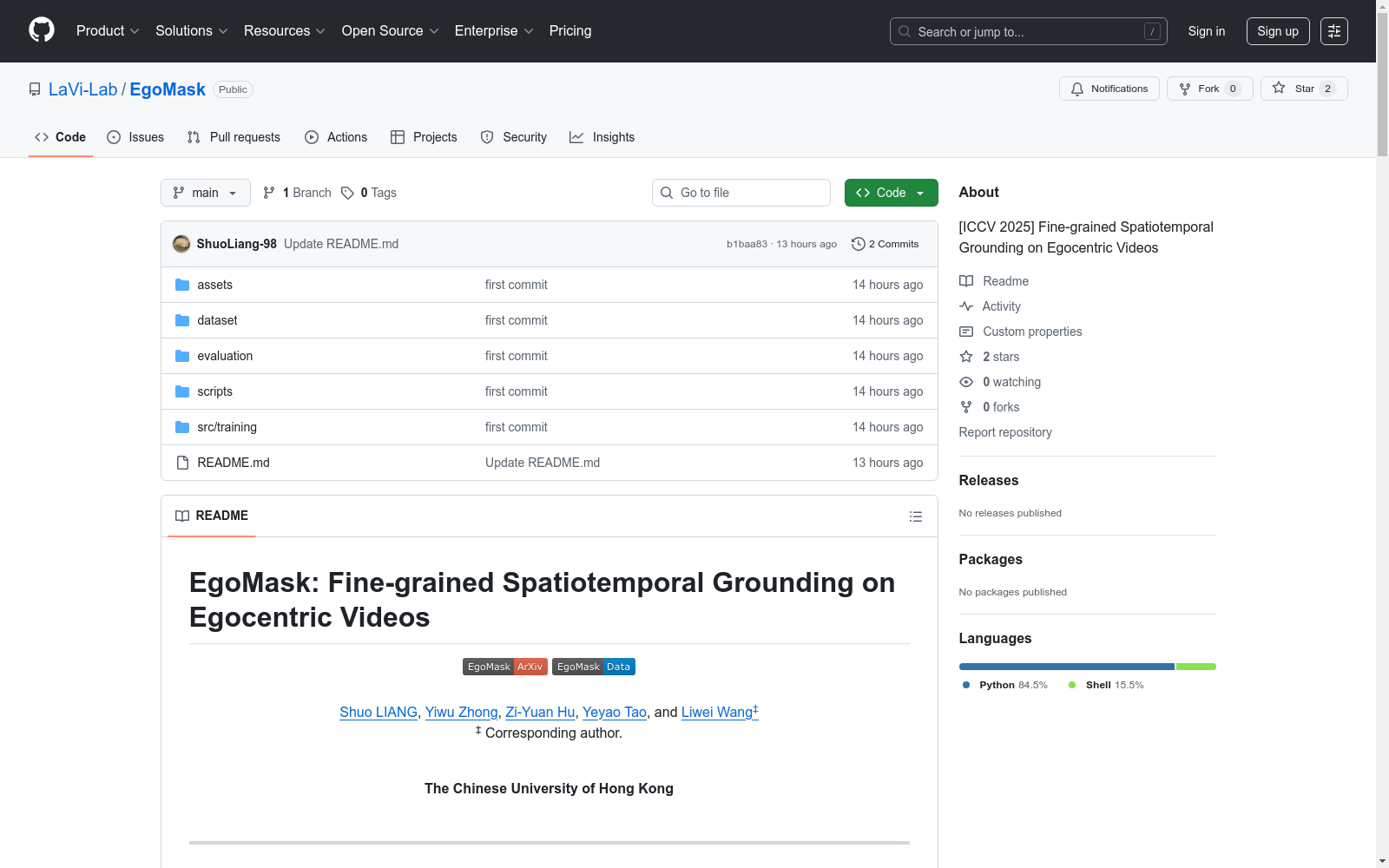1389x868 pixels.
Task: Switch to the Insights tab
Action: coord(602,137)
